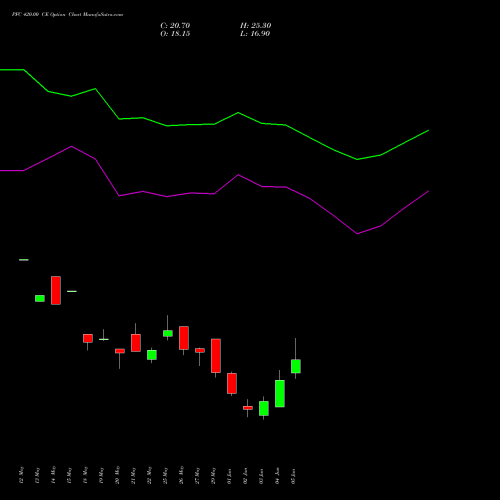Screen dimensions: 500x500
Task: Click the small red candlestick above 27 May
Action: pyautogui.click(x=200, y=350)
